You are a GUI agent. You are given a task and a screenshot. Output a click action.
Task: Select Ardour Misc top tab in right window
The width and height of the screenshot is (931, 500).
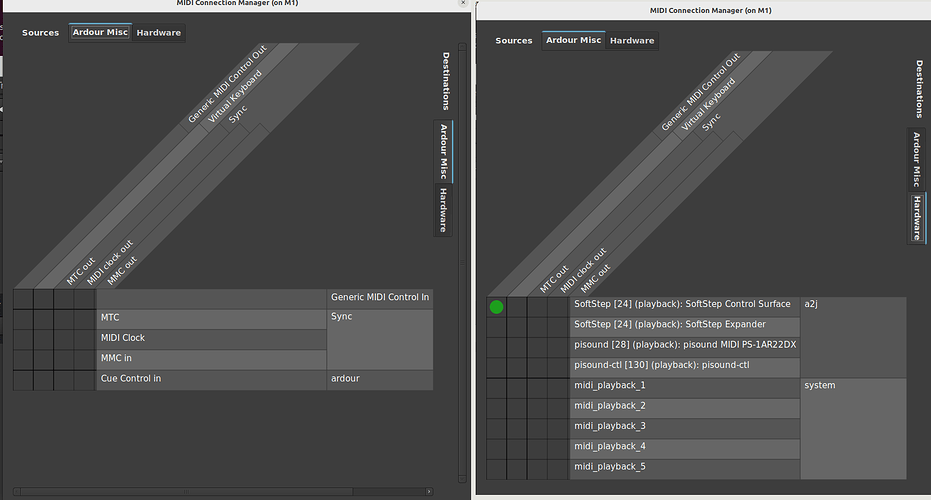click(x=573, y=41)
